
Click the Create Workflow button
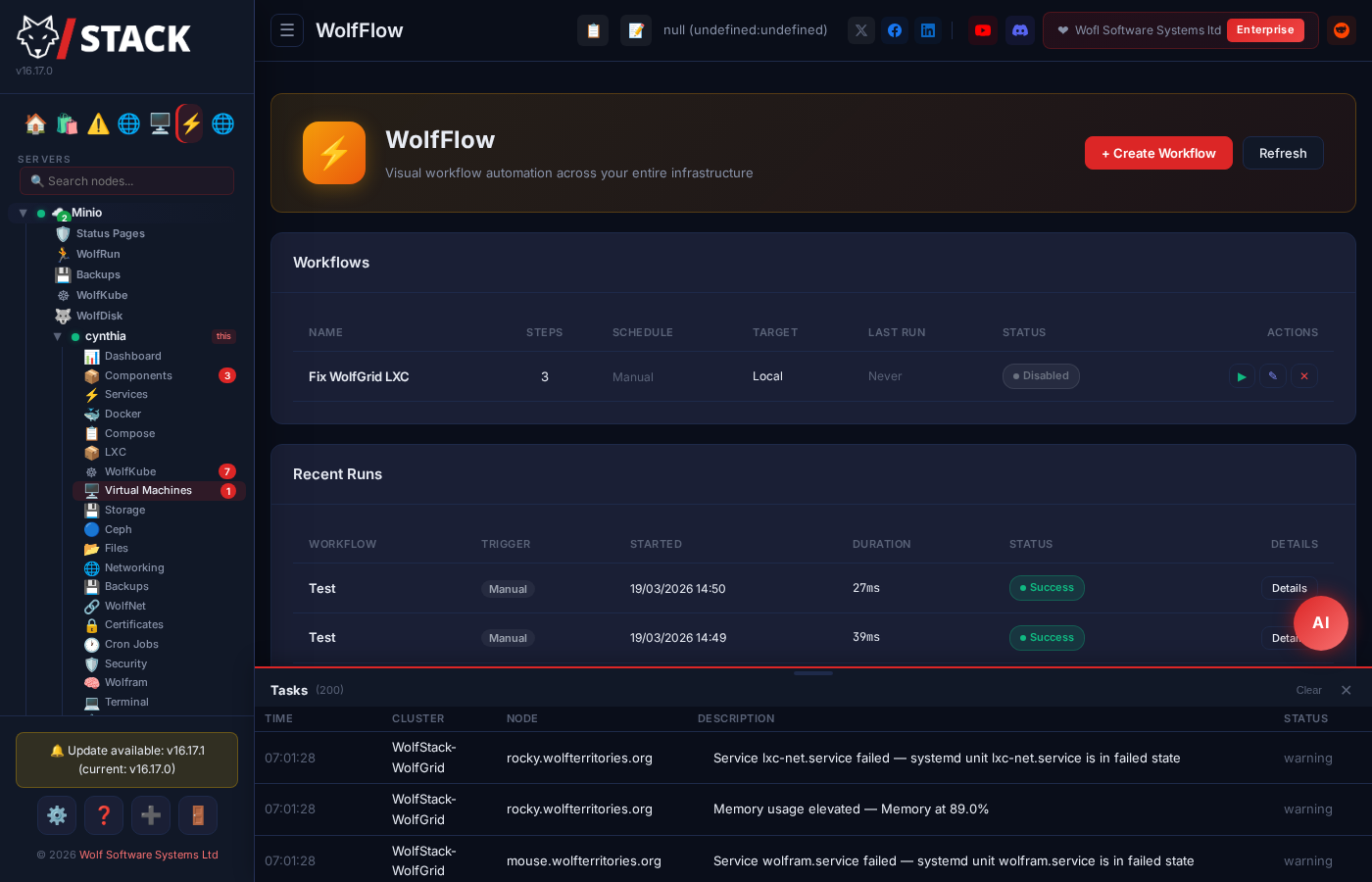tap(1158, 153)
